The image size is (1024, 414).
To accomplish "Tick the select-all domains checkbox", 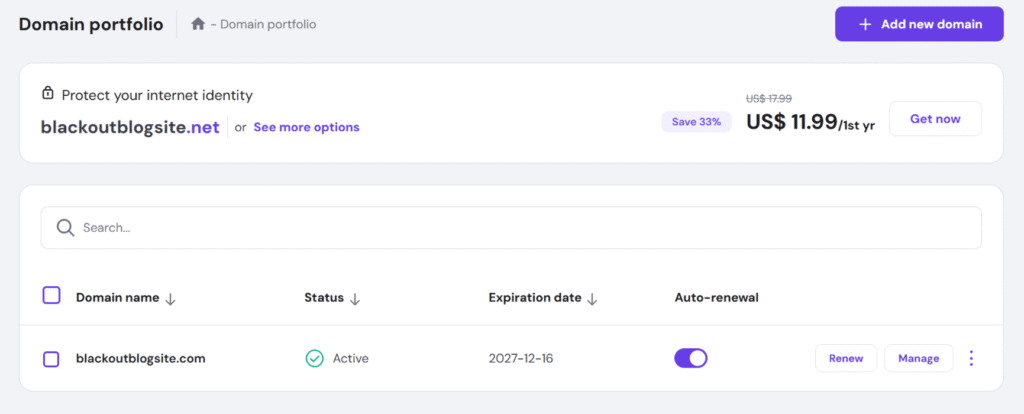I will coord(52,296).
